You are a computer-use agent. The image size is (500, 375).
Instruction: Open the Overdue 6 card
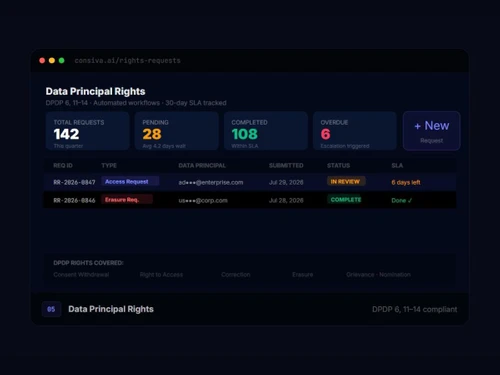click(x=355, y=131)
